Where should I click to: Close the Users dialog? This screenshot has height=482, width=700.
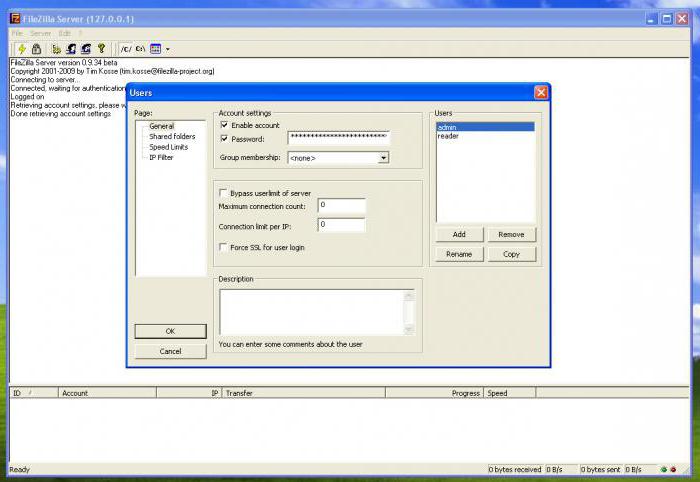pos(541,92)
